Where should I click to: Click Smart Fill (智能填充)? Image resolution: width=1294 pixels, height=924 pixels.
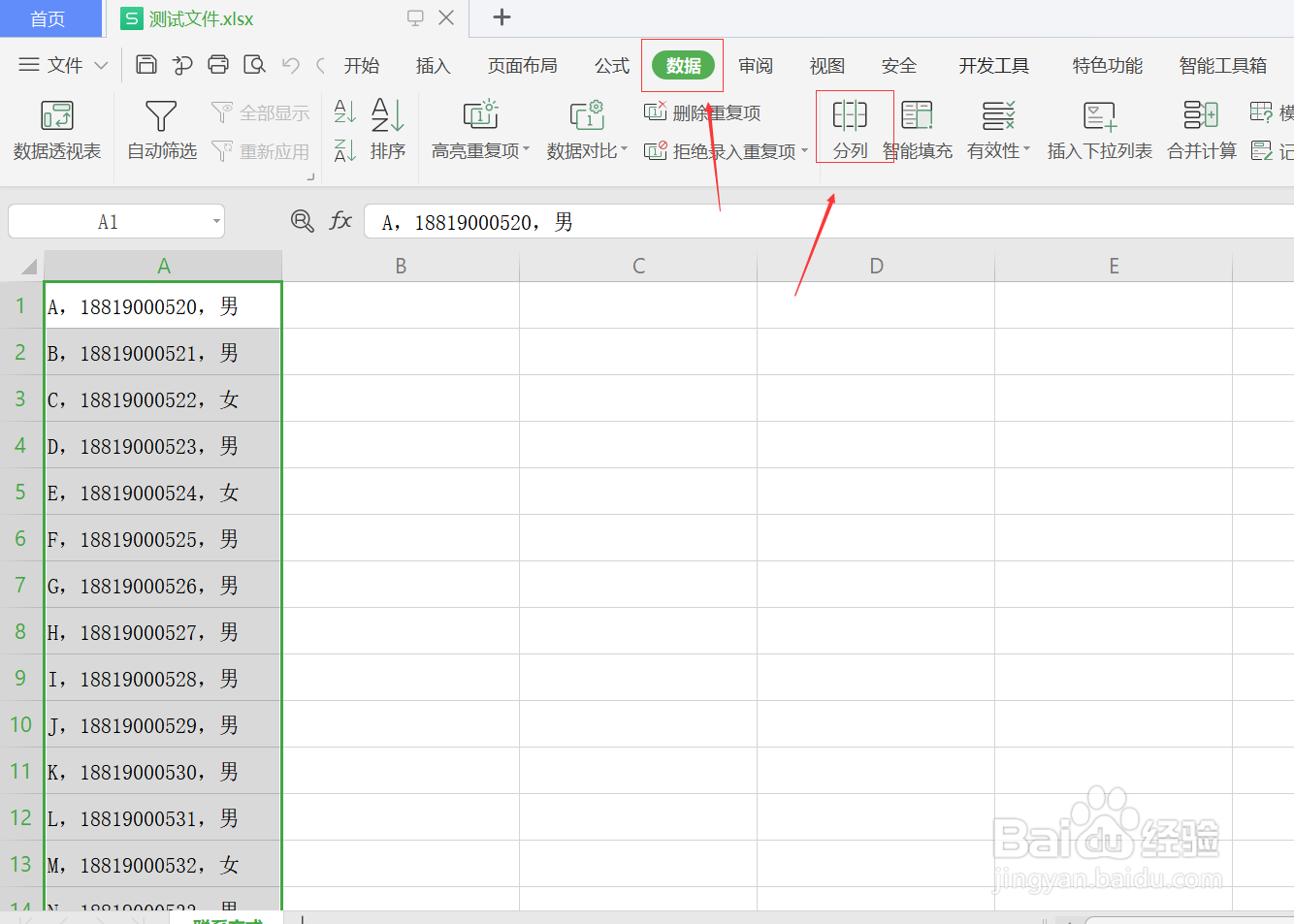(x=918, y=130)
